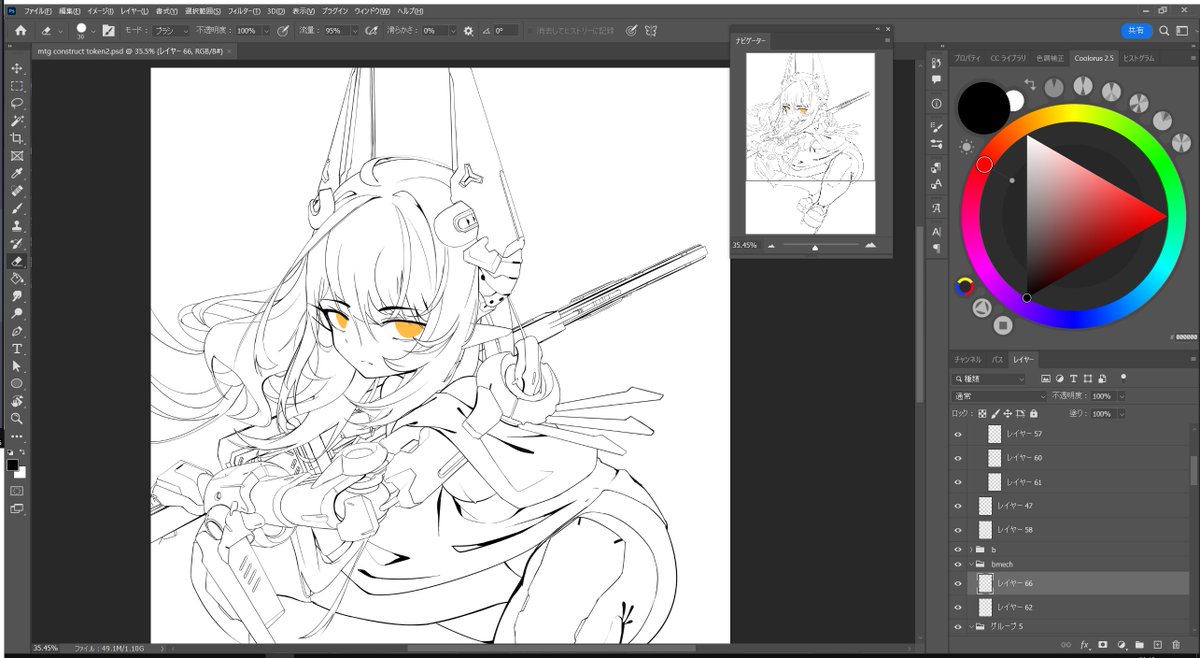Select the History Brush tool
Viewport: 1200px width, 658px height.
17,243
